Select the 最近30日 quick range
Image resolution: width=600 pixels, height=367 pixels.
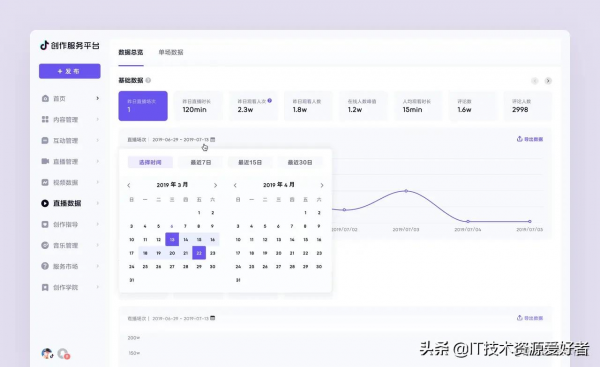(300, 162)
